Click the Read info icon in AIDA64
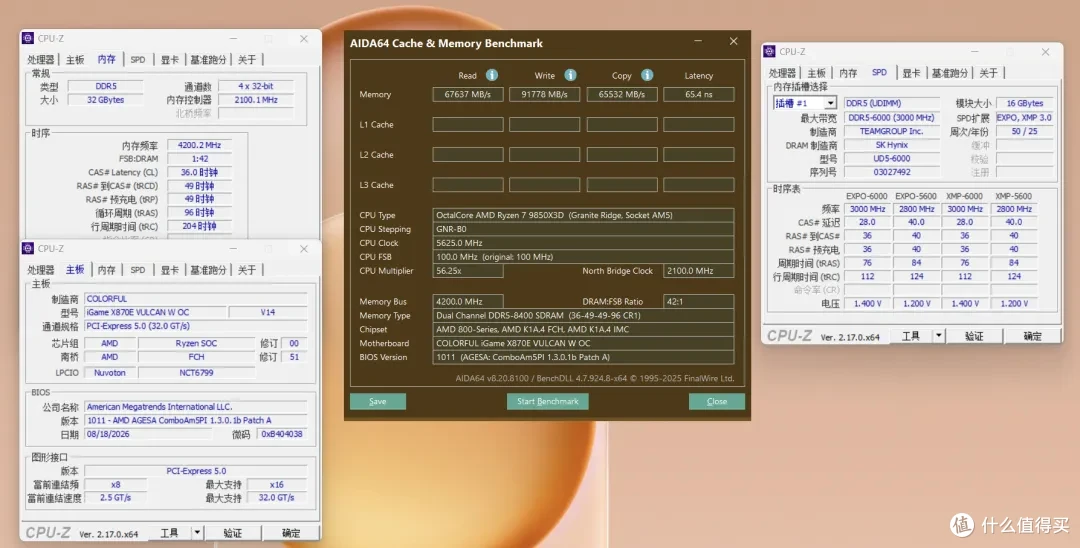Viewport: 1080px width, 548px height. coord(492,75)
